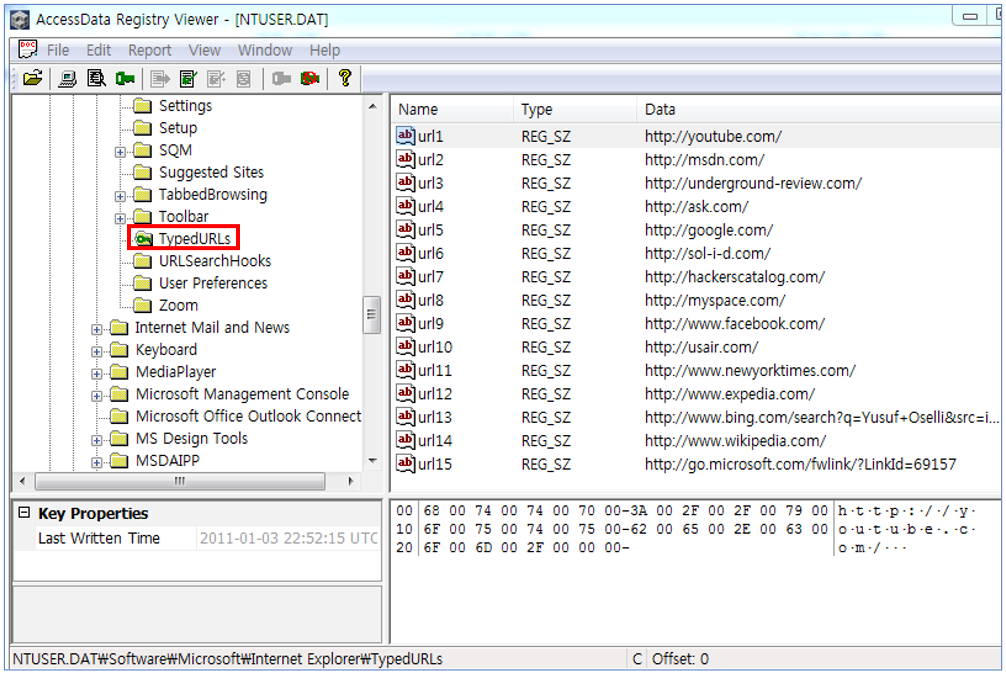Image resolution: width=1006 pixels, height=676 pixels.
Task: Select the url10 value name
Action: coord(435,347)
